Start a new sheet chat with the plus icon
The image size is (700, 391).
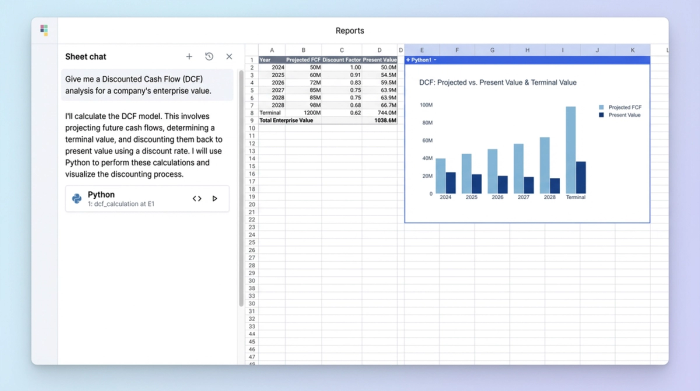coord(189,57)
